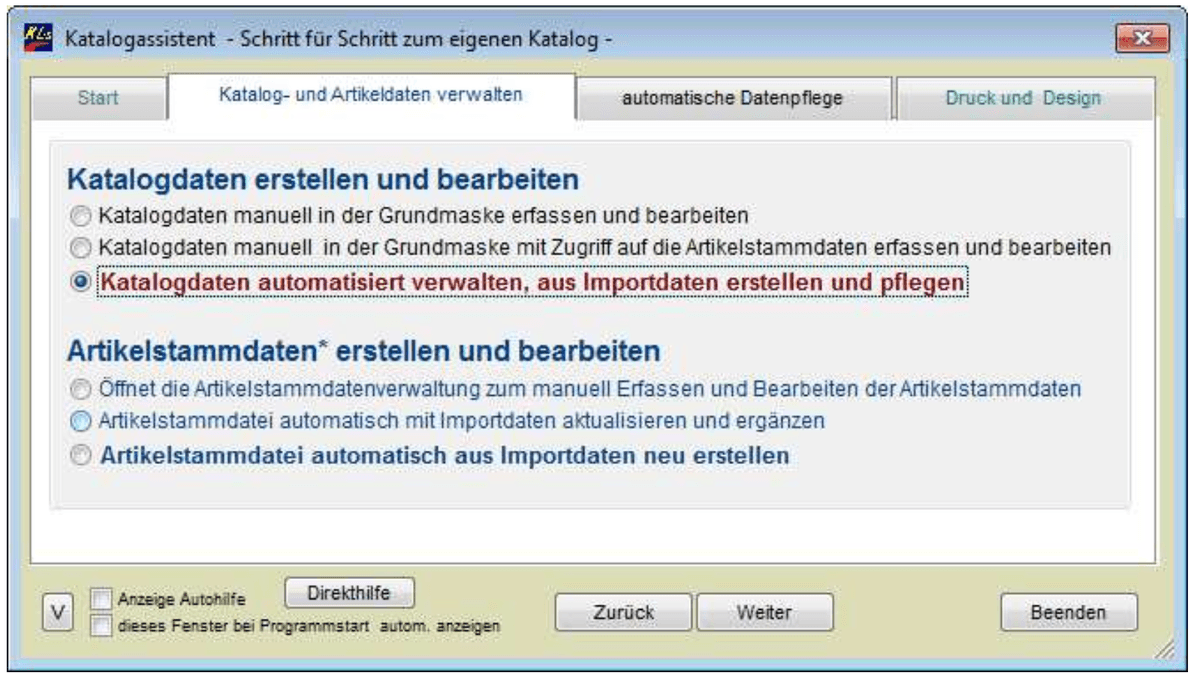Click the Katalogdaten erstellen und bearbeiten heading
The image size is (1200, 685).
pos(323,181)
